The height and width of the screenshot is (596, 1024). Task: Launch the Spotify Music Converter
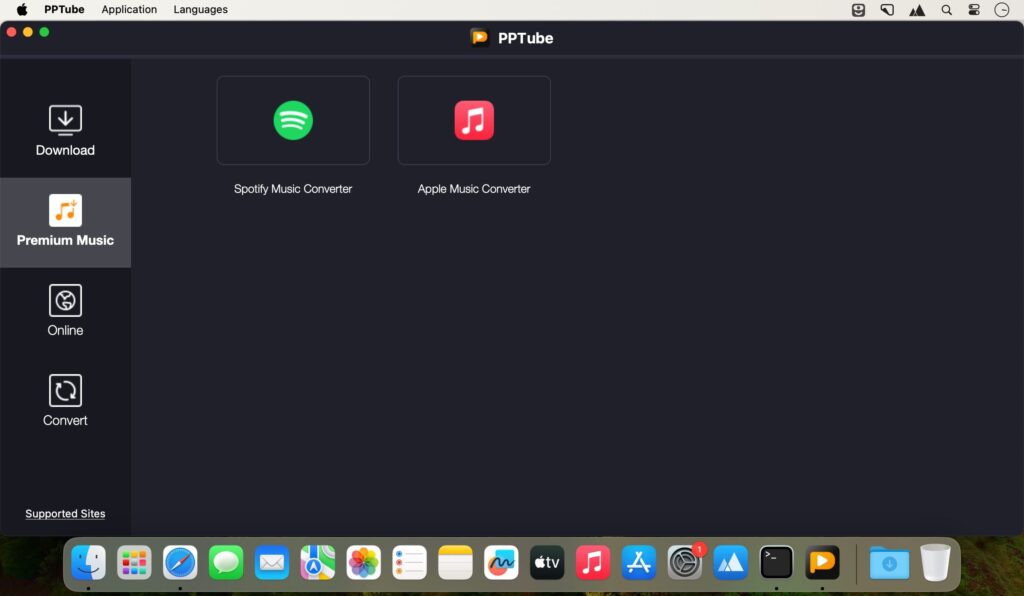click(x=292, y=120)
